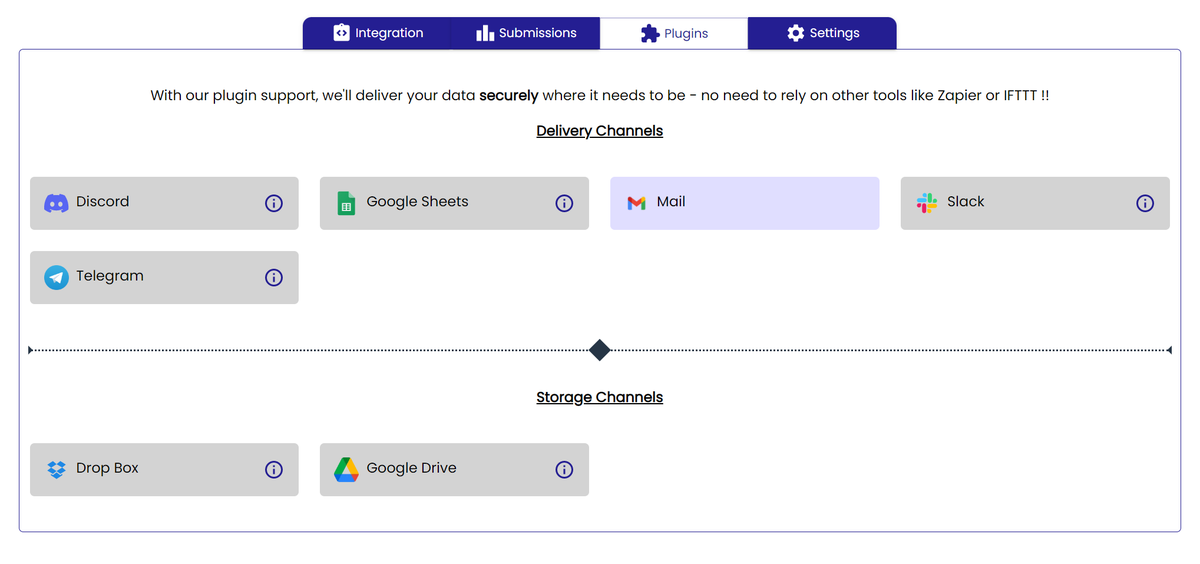
Task: Click the Slack logo icon
Action: pyautogui.click(x=927, y=203)
